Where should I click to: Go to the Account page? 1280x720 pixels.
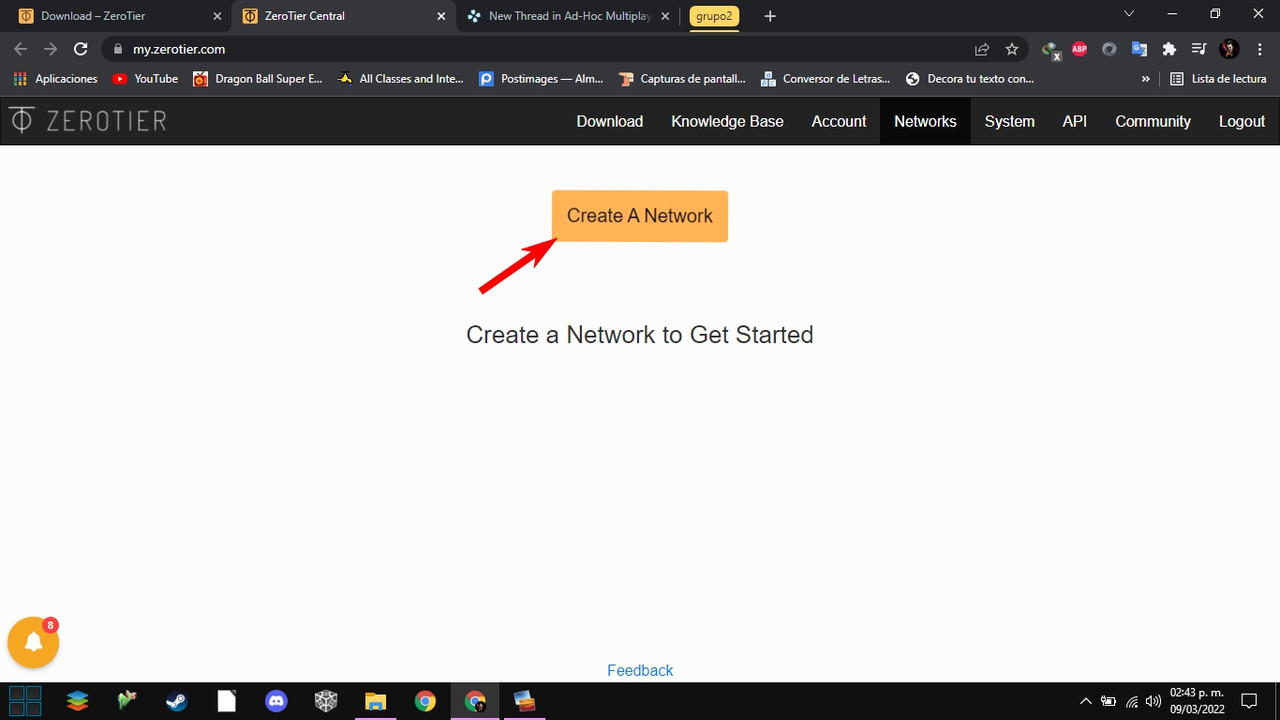(x=839, y=121)
